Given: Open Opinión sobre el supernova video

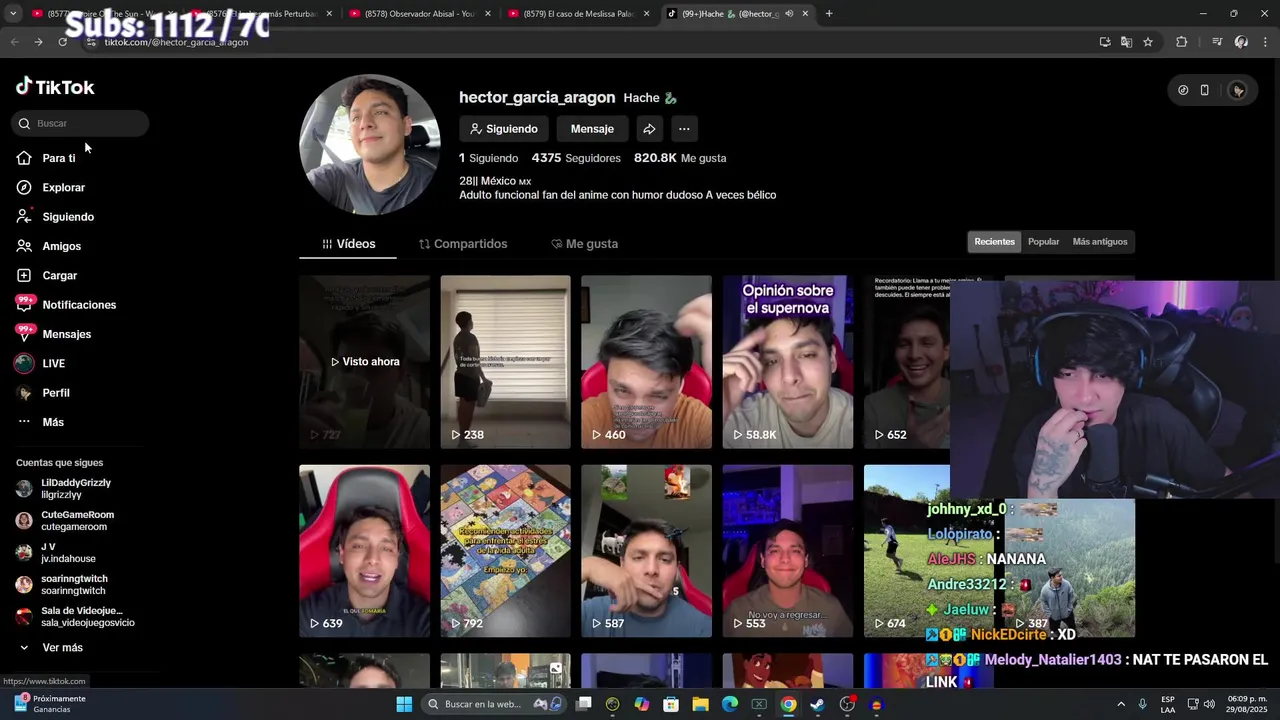Looking at the screenshot, I should pos(788,362).
